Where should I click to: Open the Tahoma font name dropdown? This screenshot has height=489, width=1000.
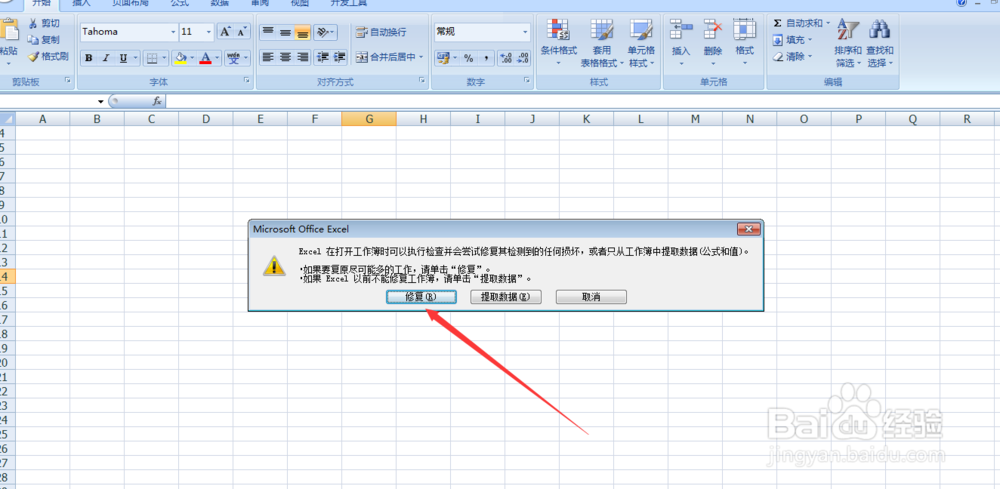(x=173, y=32)
